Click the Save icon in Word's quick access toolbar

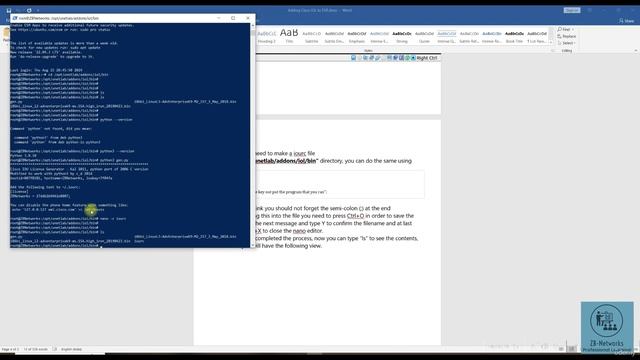click(9, 10)
